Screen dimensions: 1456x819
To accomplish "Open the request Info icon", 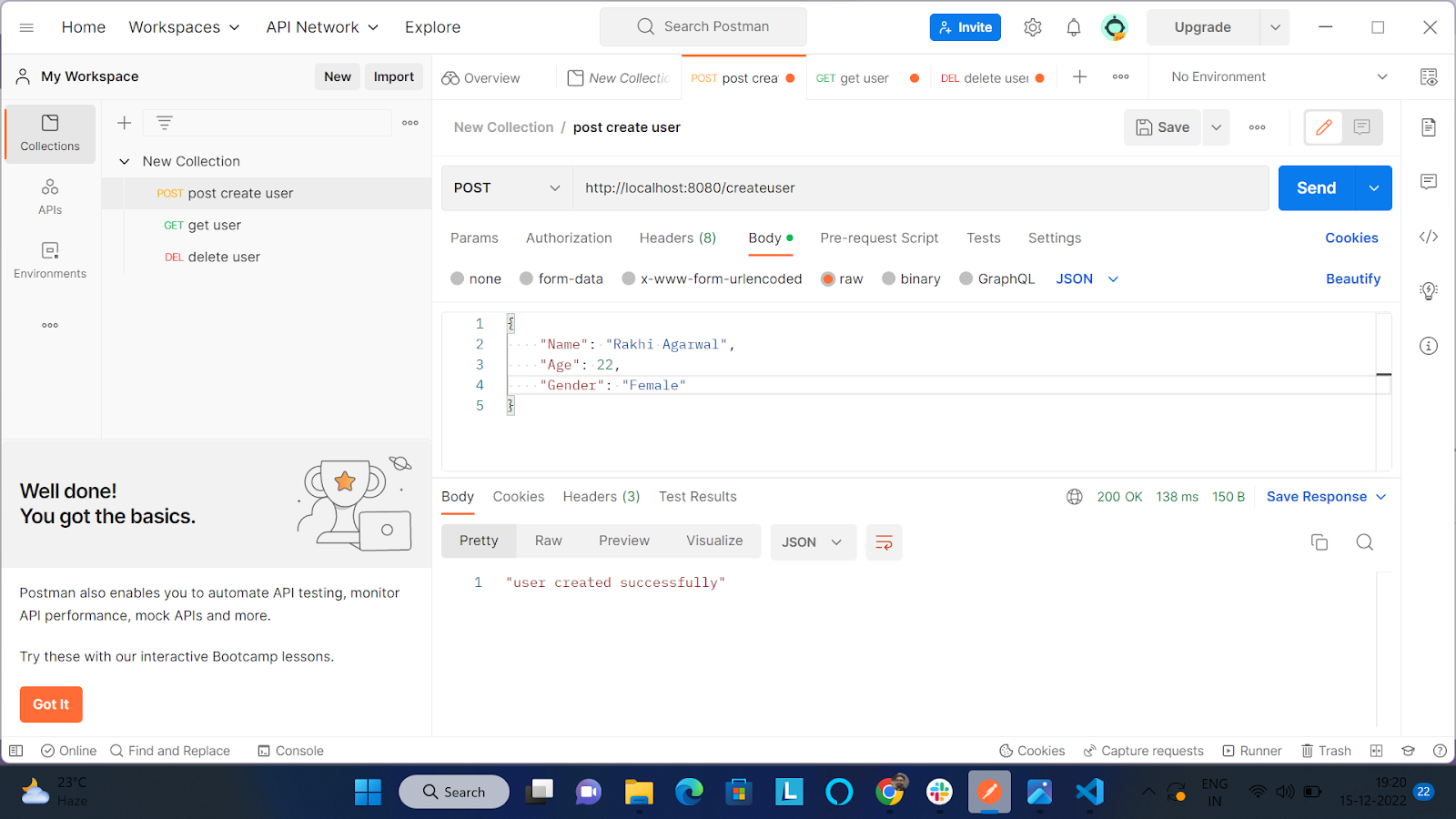I will pyautogui.click(x=1429, y=346).
